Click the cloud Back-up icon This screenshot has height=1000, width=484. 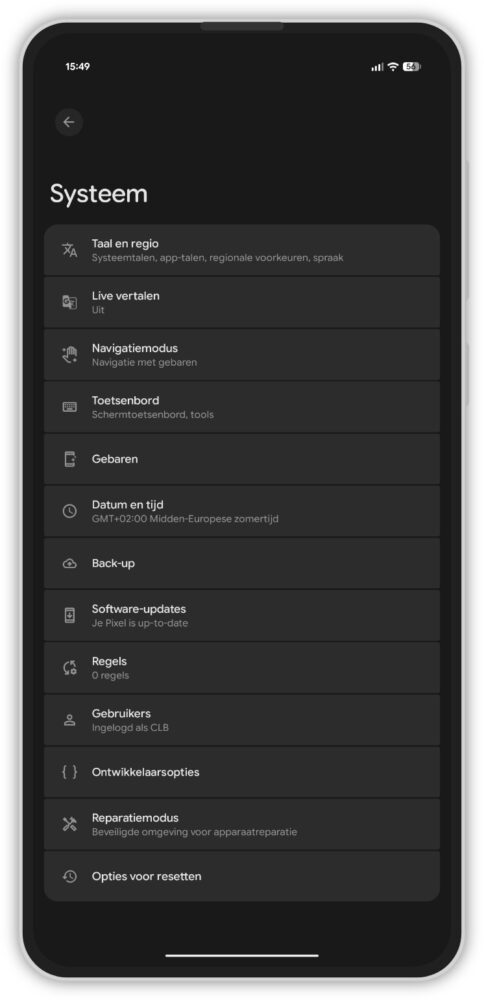70,564
